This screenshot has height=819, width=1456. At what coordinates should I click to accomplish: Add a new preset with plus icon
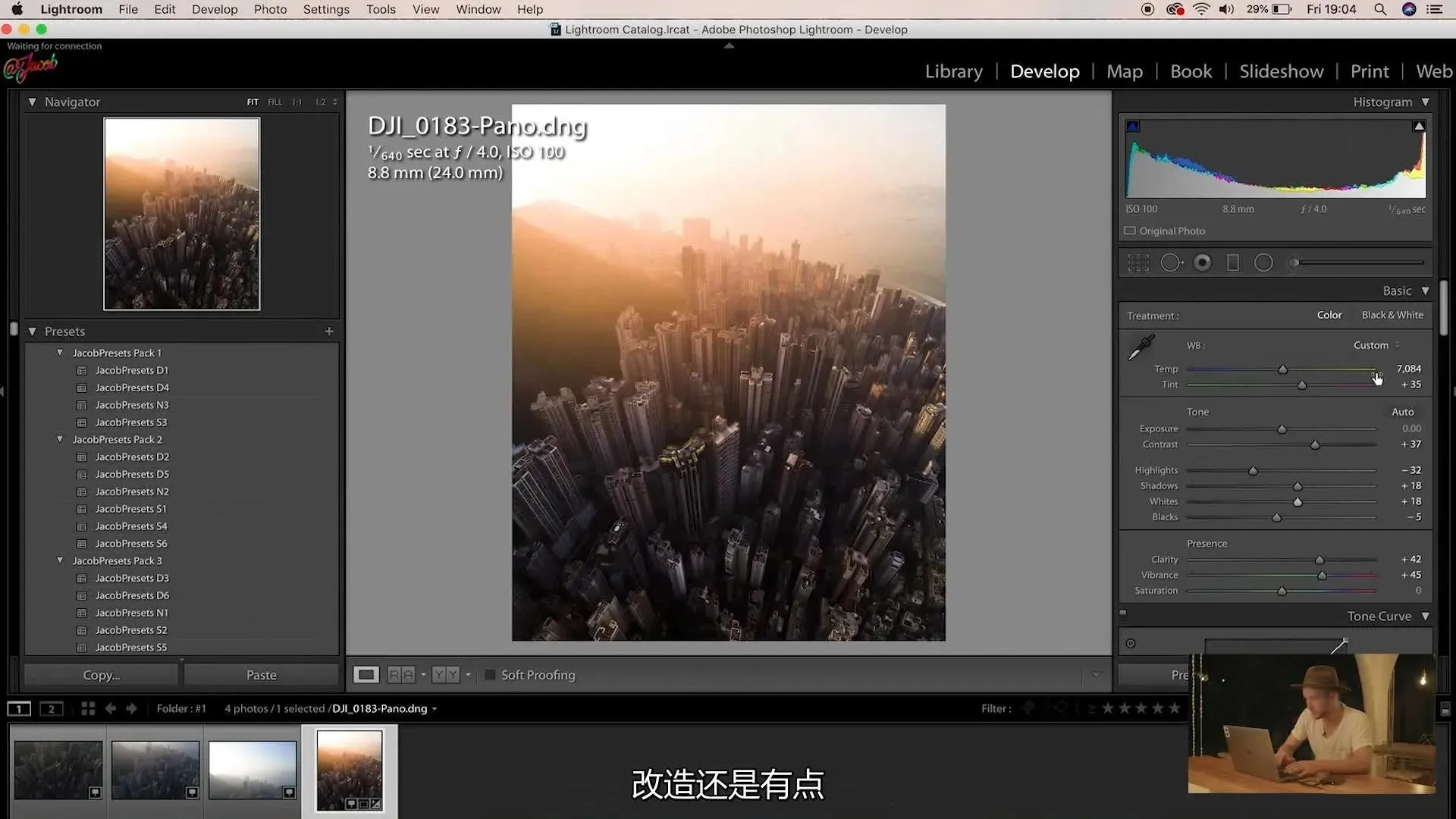coord(328,331)
